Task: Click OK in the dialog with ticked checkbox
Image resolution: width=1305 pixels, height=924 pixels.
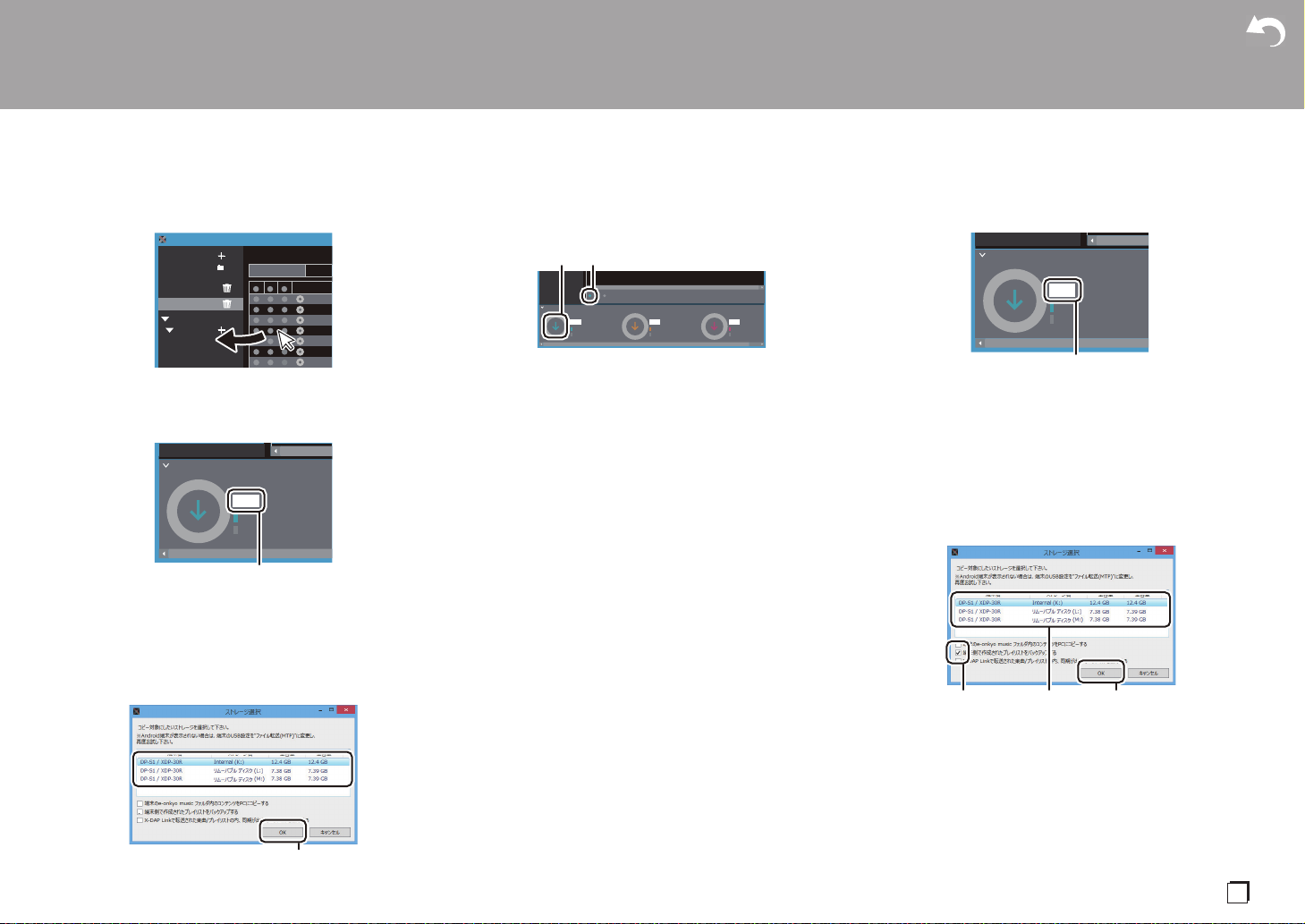Action: tap(1101, 673)
